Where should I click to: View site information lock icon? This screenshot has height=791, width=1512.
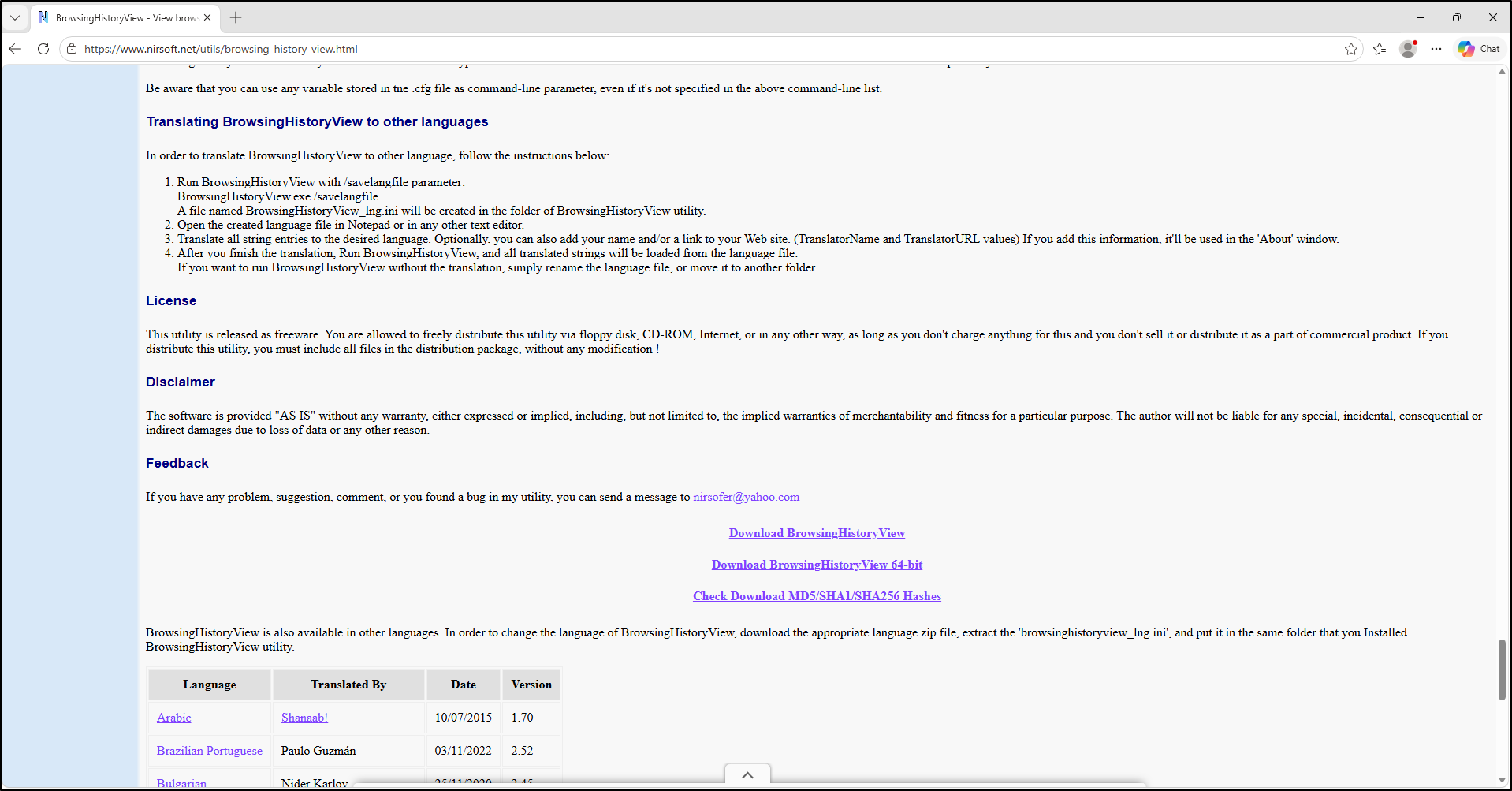click(72, 49)
